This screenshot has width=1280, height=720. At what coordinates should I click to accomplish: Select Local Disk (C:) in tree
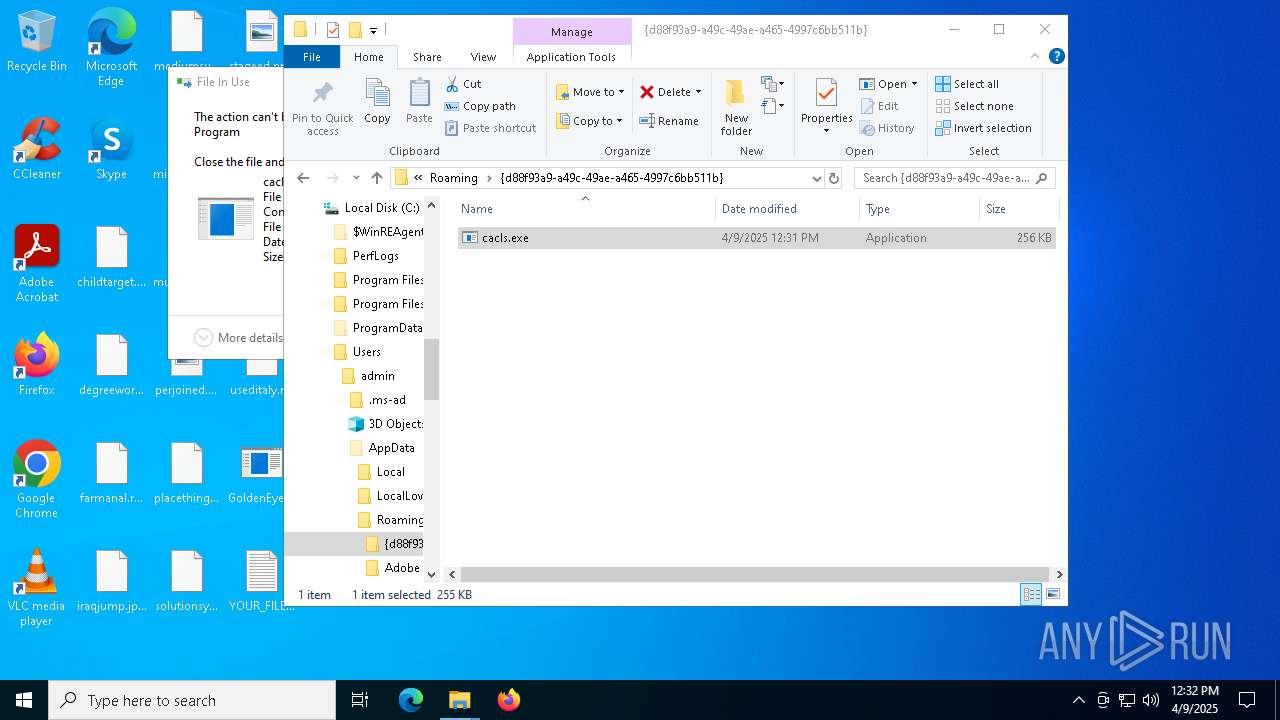coord(372,208)
